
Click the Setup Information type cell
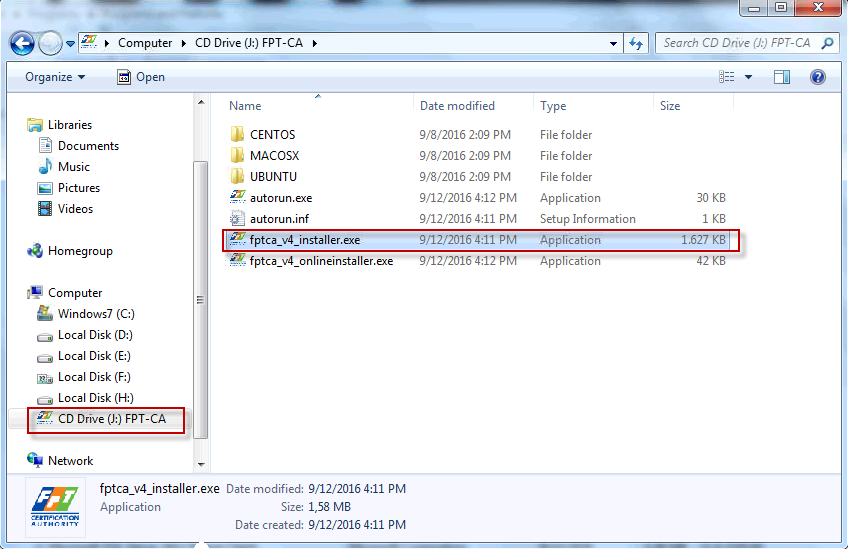point(587,219)
